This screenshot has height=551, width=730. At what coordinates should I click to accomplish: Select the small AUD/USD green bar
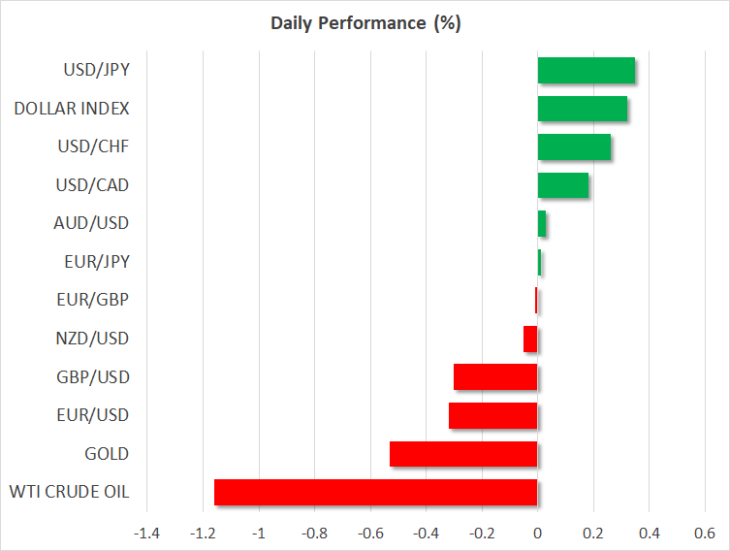point(542,223)
